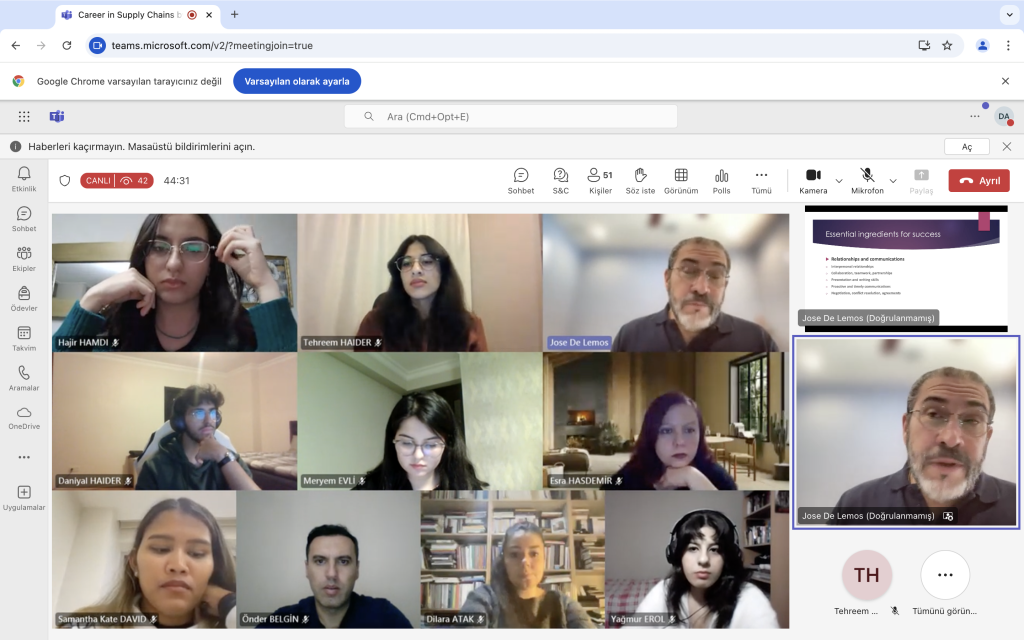Open Takvim calendar in the left sidebar
The width and height of the screenshot is (1024, 640).
click(x=24, y=338)
